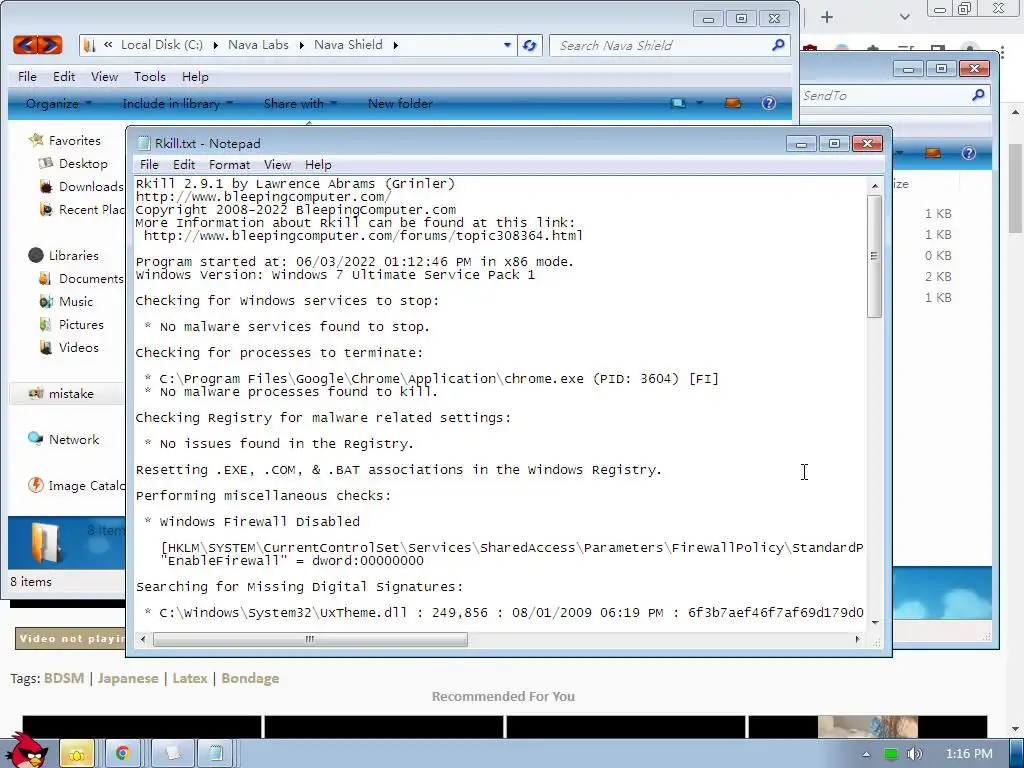Click the volume speaker tray icon

click(x=914, y=754)
